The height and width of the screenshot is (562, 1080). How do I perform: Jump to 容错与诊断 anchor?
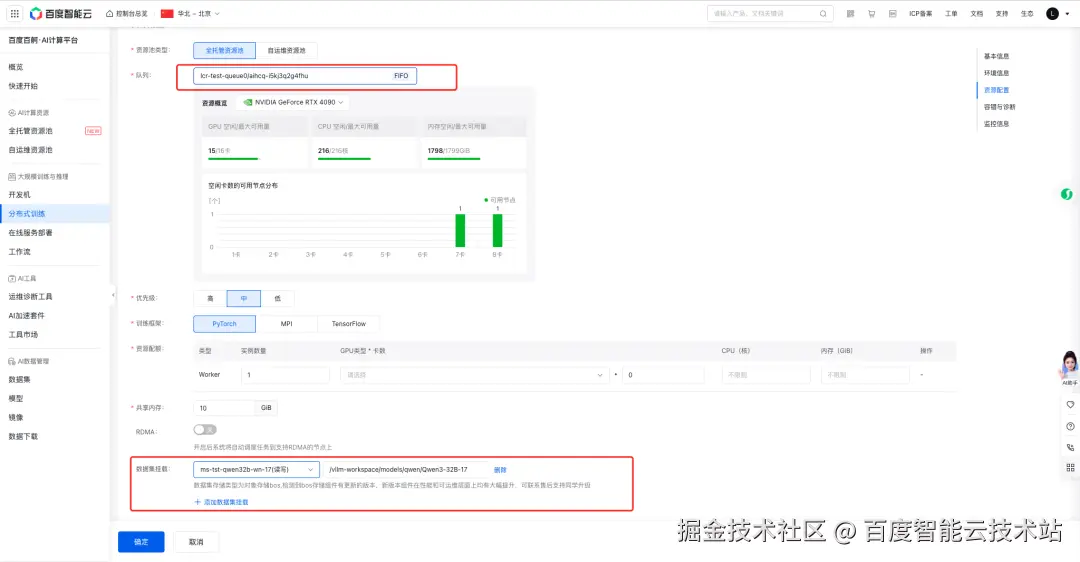pyautogui.click(x=999, y=107)
